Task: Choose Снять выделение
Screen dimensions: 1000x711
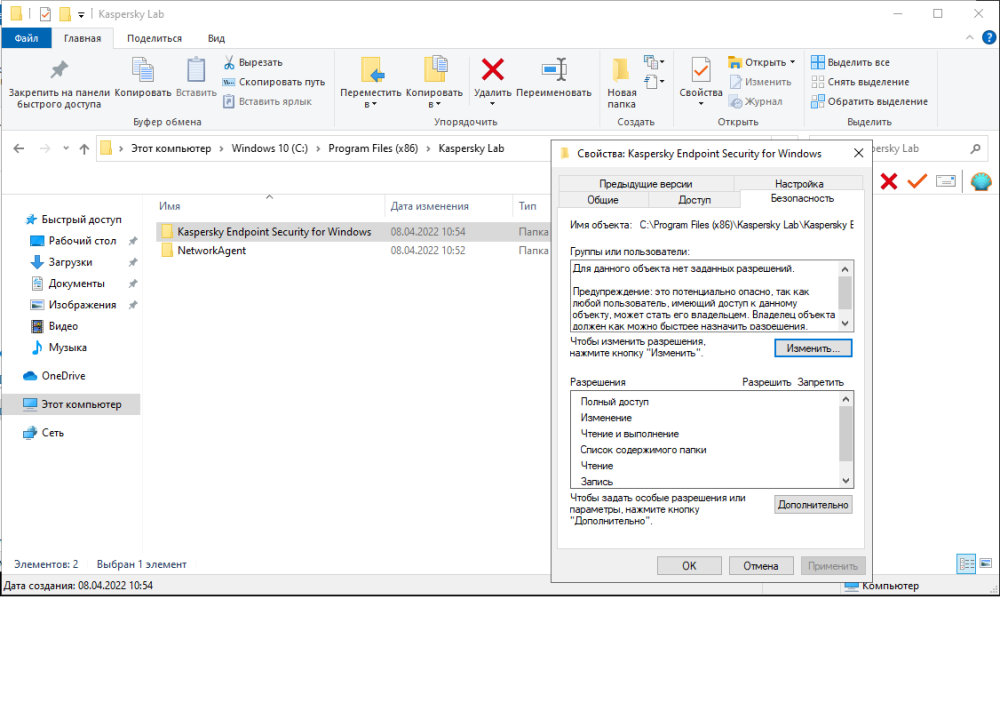Action: click(x=860, y=82)
